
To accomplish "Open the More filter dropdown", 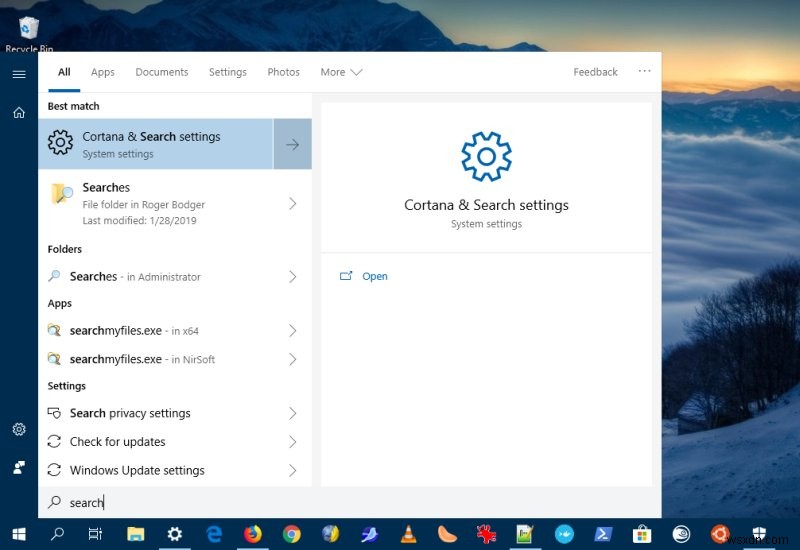I will tap(341, 72).
